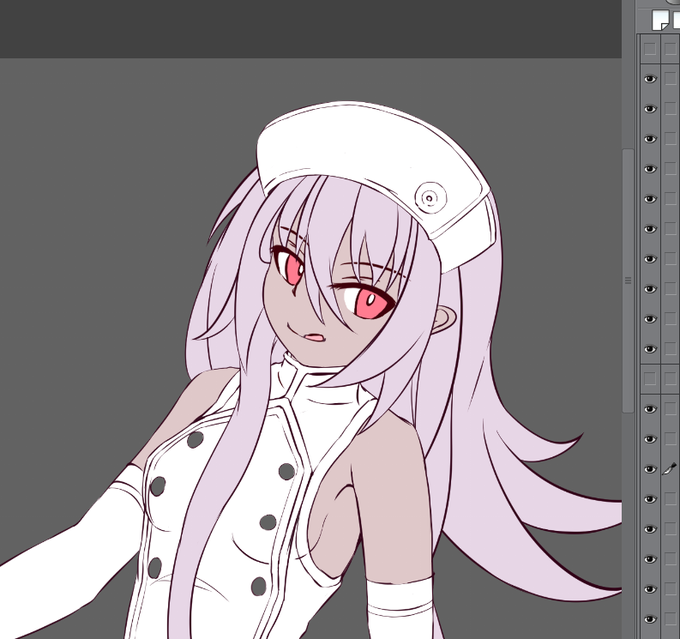The height and width of the screenshot is (639, 680).
Task: Toggle eye one row above the paintbrush layer
Action: pyautogui.click(x=650, y=439)
